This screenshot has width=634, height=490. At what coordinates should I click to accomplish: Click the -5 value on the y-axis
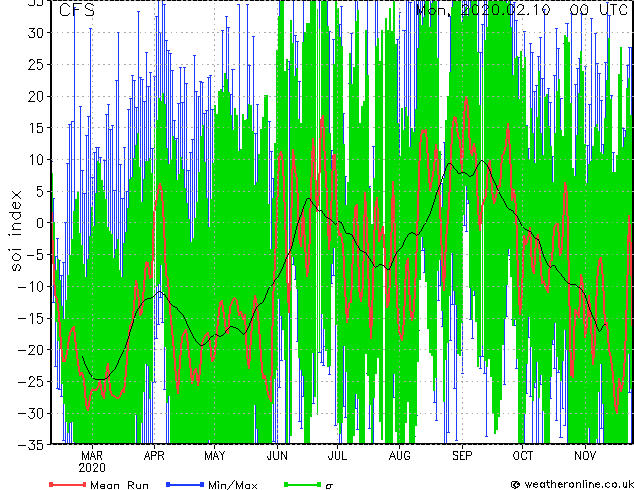point(36,255)
